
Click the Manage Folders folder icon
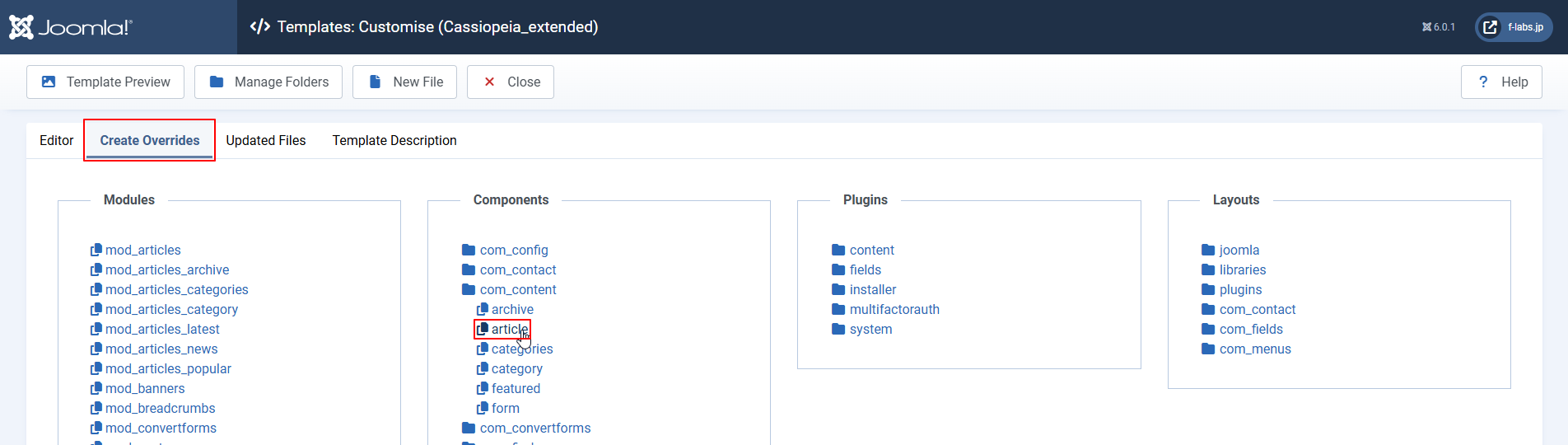(217, 82)
